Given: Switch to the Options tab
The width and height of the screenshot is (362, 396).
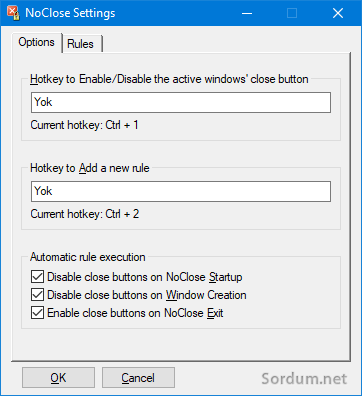Looking at the screenshot, I should pyautogui.click(x=37, y=42).
